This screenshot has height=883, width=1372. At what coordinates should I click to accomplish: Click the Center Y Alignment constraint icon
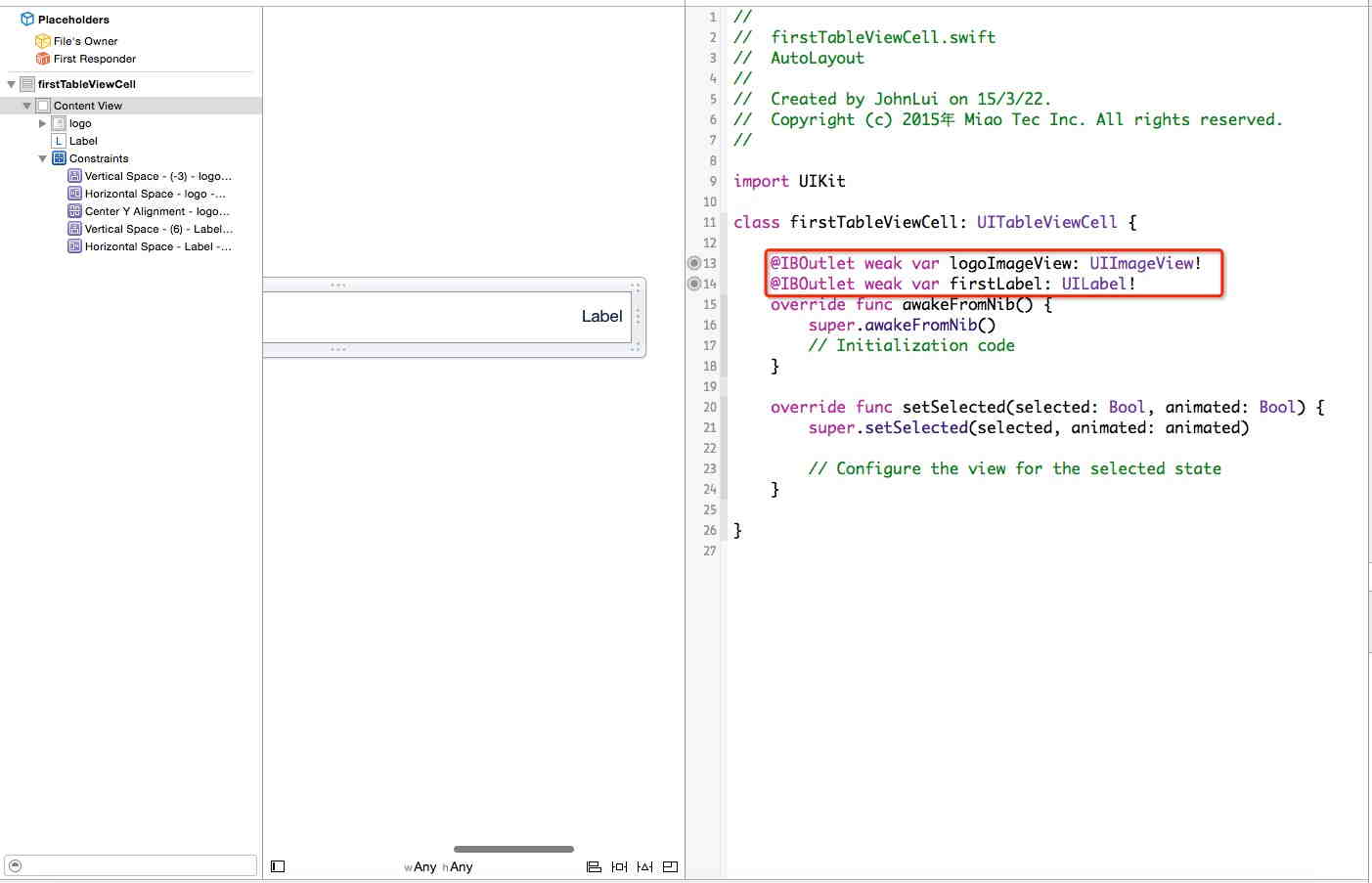(74, 211)
